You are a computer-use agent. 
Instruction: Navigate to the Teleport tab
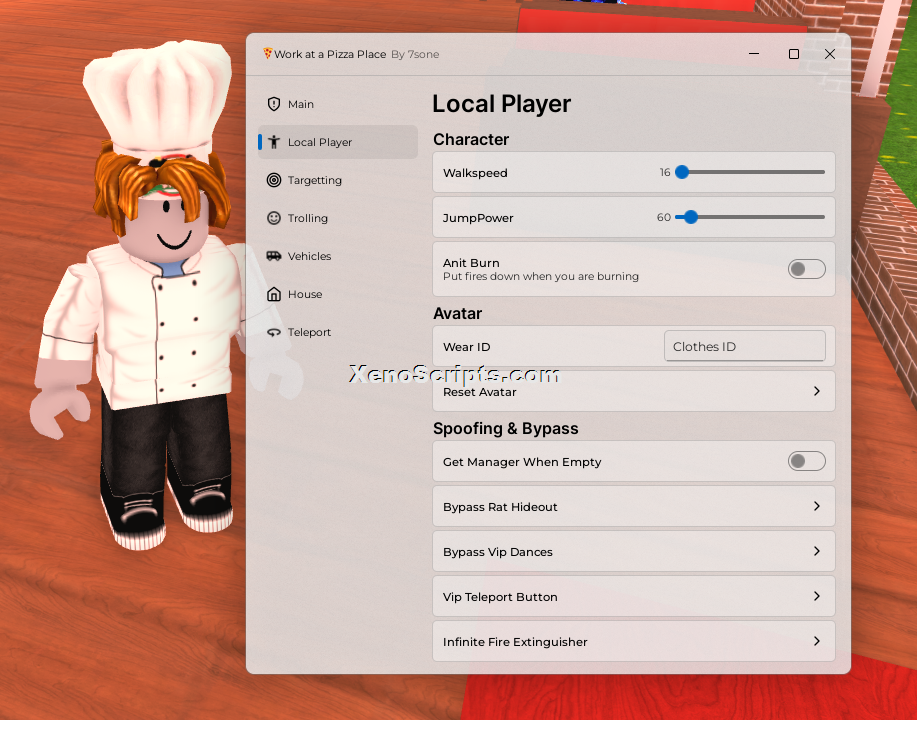309,332
